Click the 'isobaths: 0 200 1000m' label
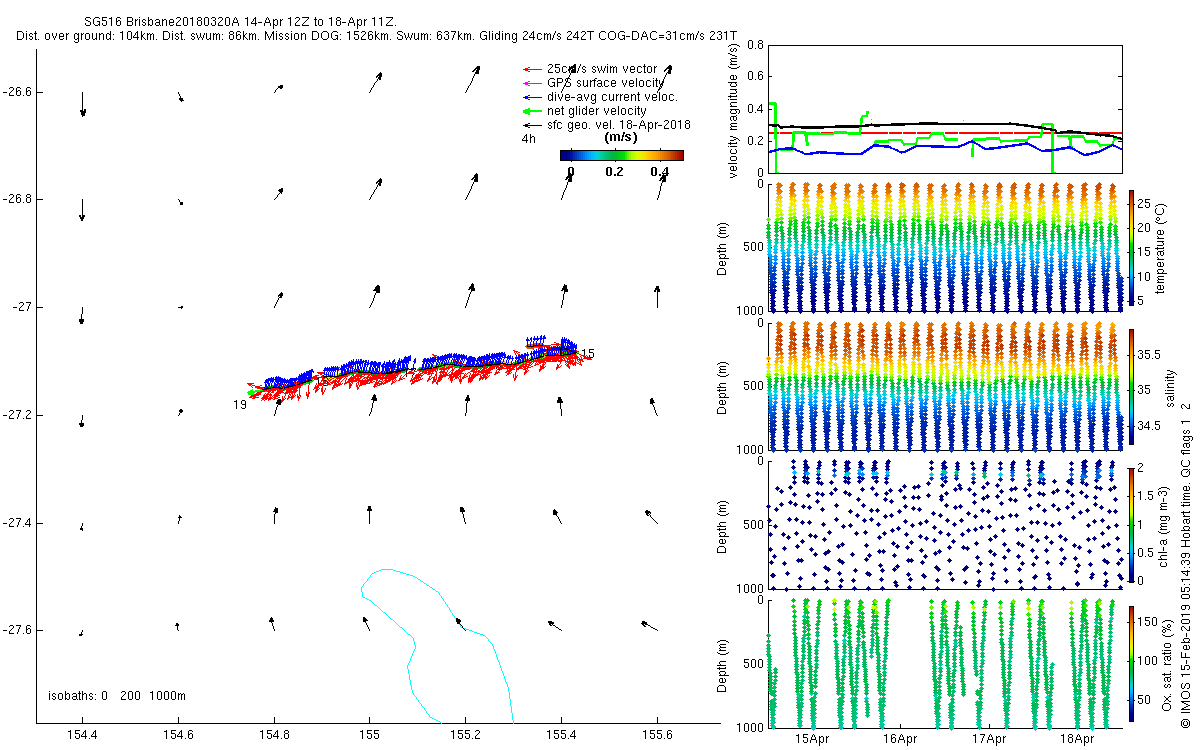The height and width of the screenshot is (750, 1200). pos(117,696)
